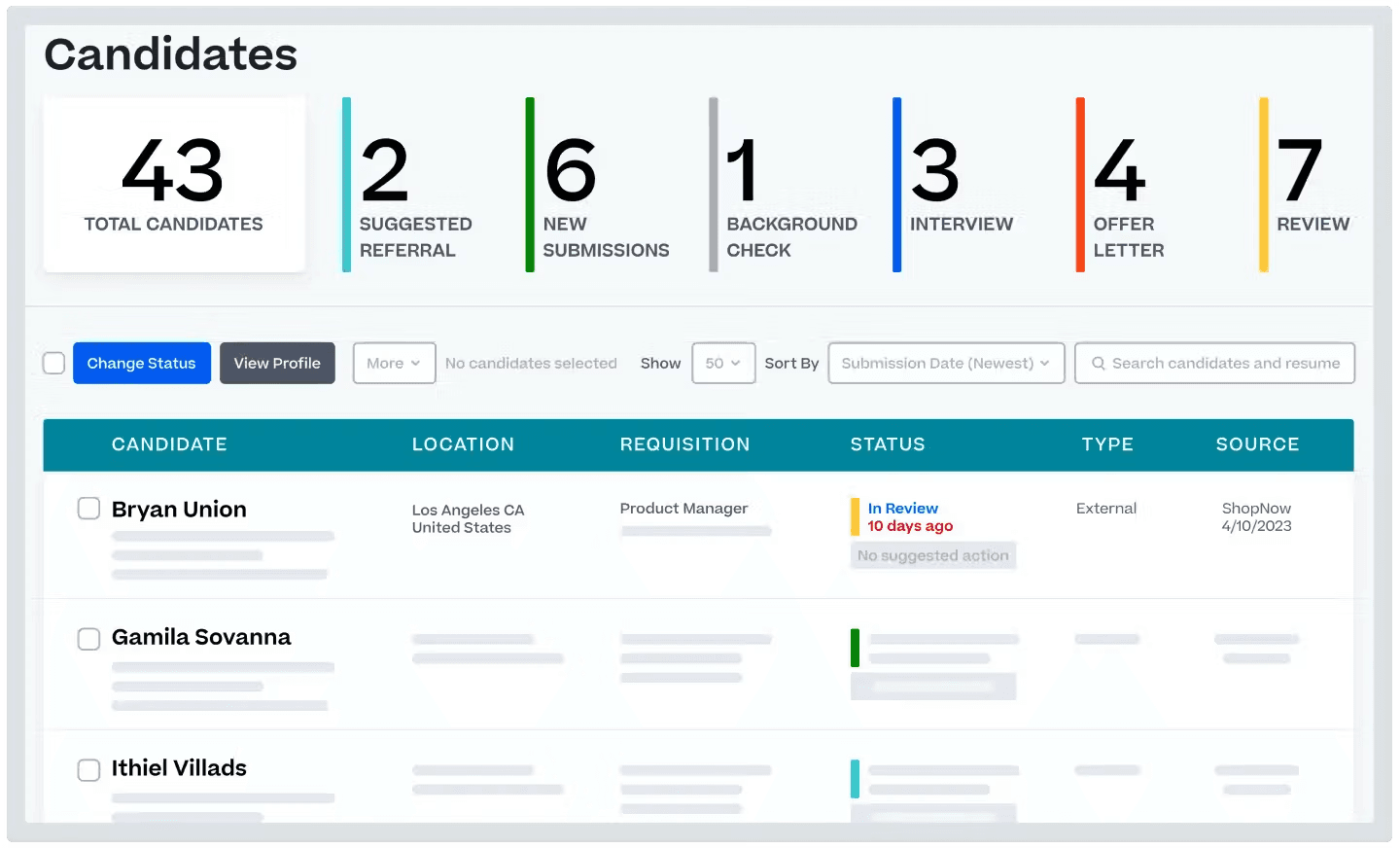Image resolution: width=1400 pixels, height=848 pixels.
Task: Click the No suggested action tag
Action: pos(933,555)
